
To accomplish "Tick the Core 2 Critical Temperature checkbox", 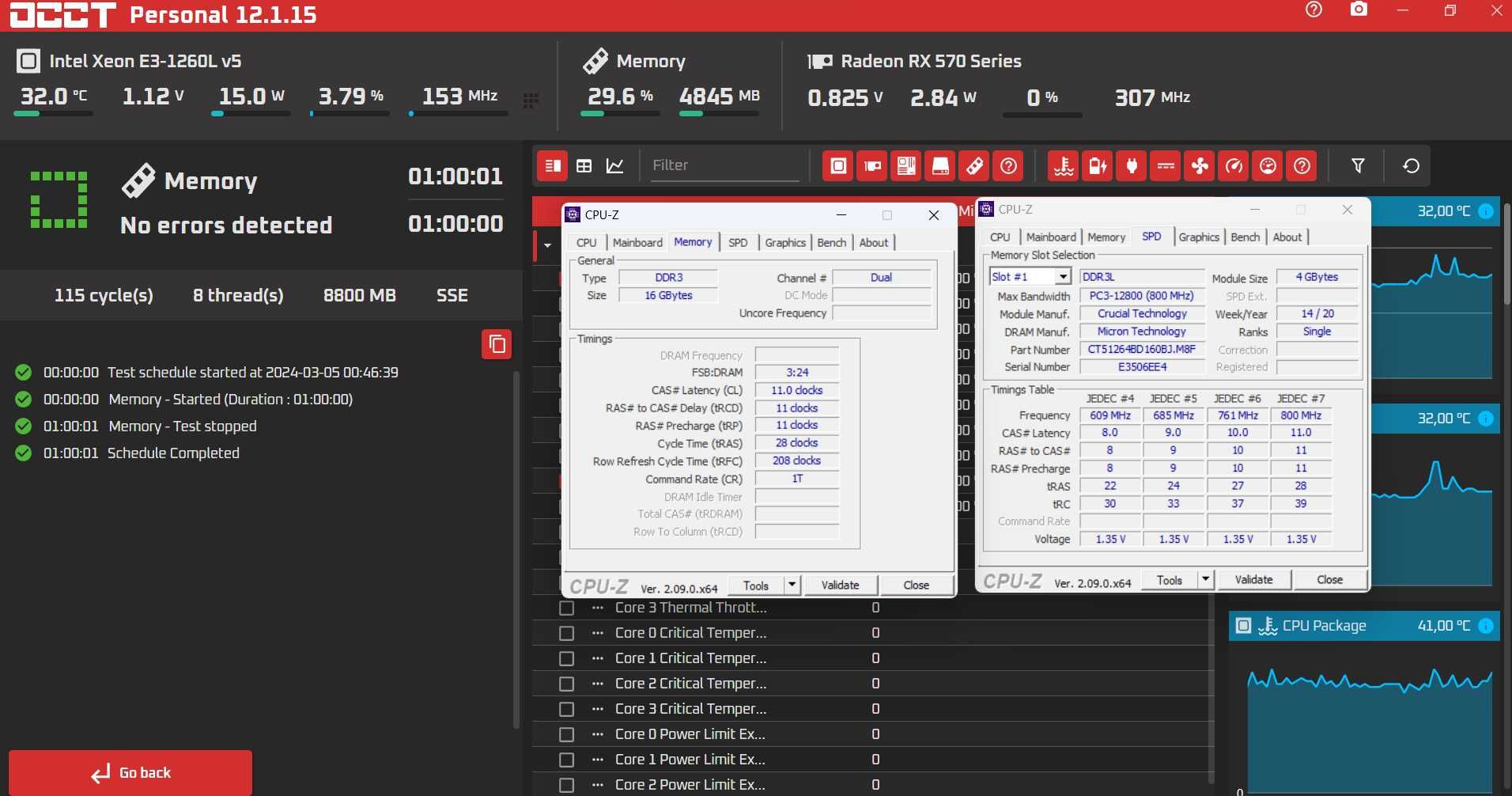I will pyautogui.click(x=566, y=684).
